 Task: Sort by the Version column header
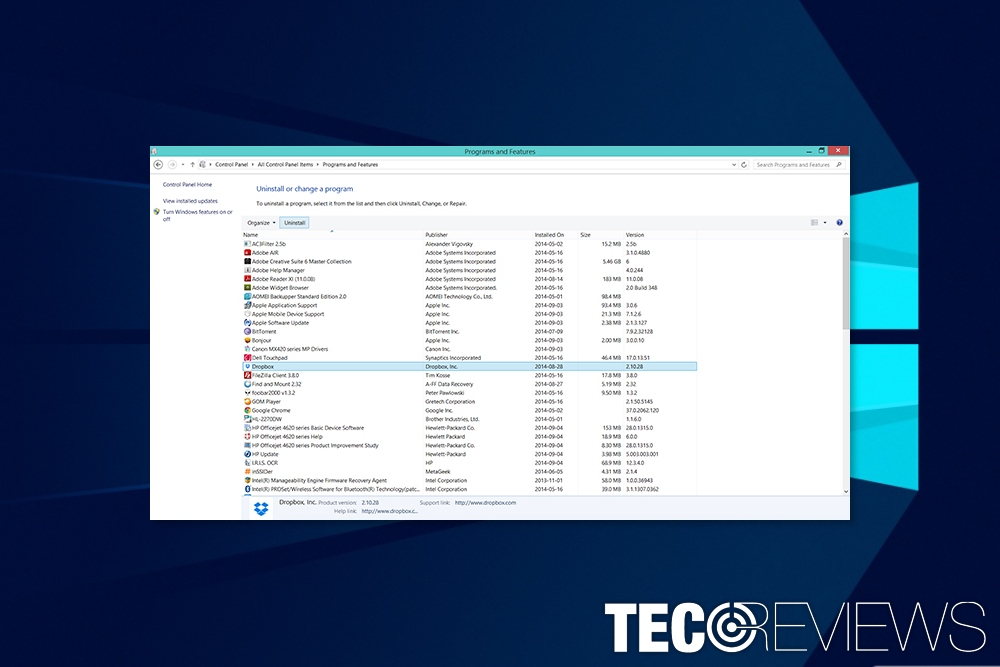[x=660, y=235]
